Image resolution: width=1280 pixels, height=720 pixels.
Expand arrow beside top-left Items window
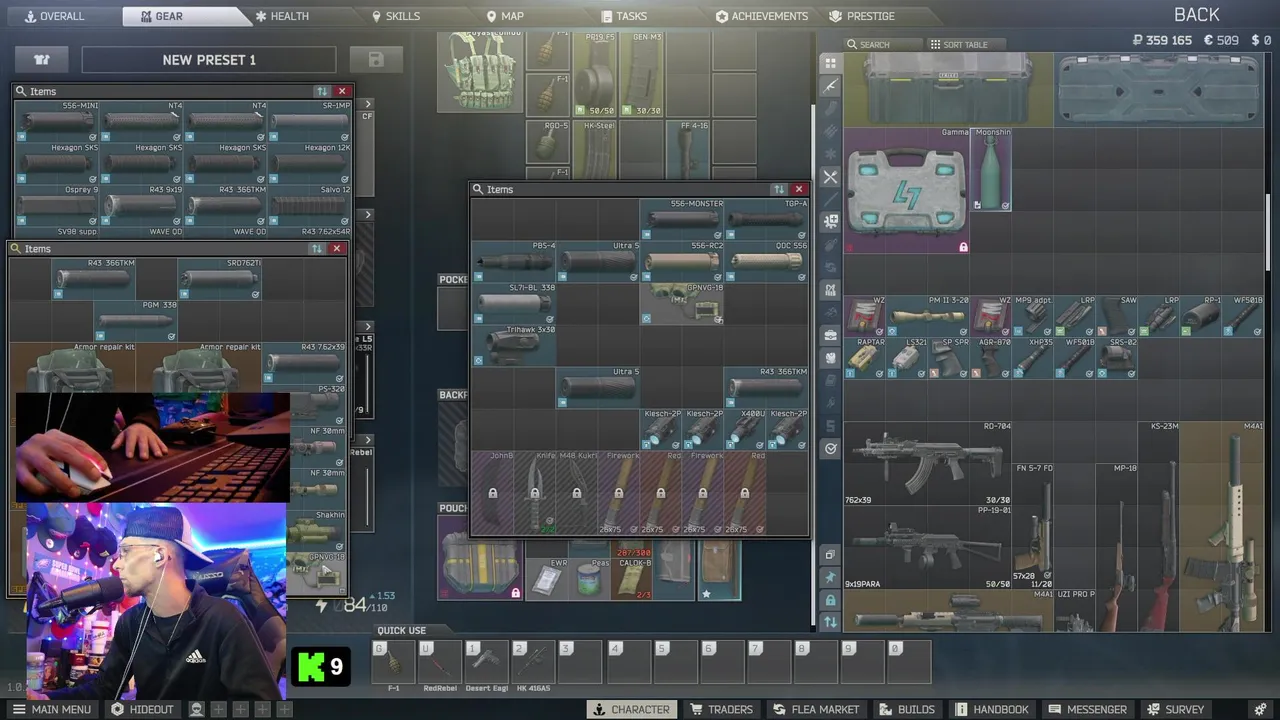click(368, 104)
